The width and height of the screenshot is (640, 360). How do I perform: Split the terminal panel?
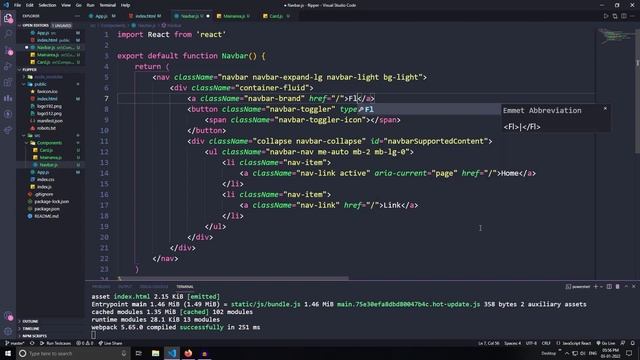[609, 287]
